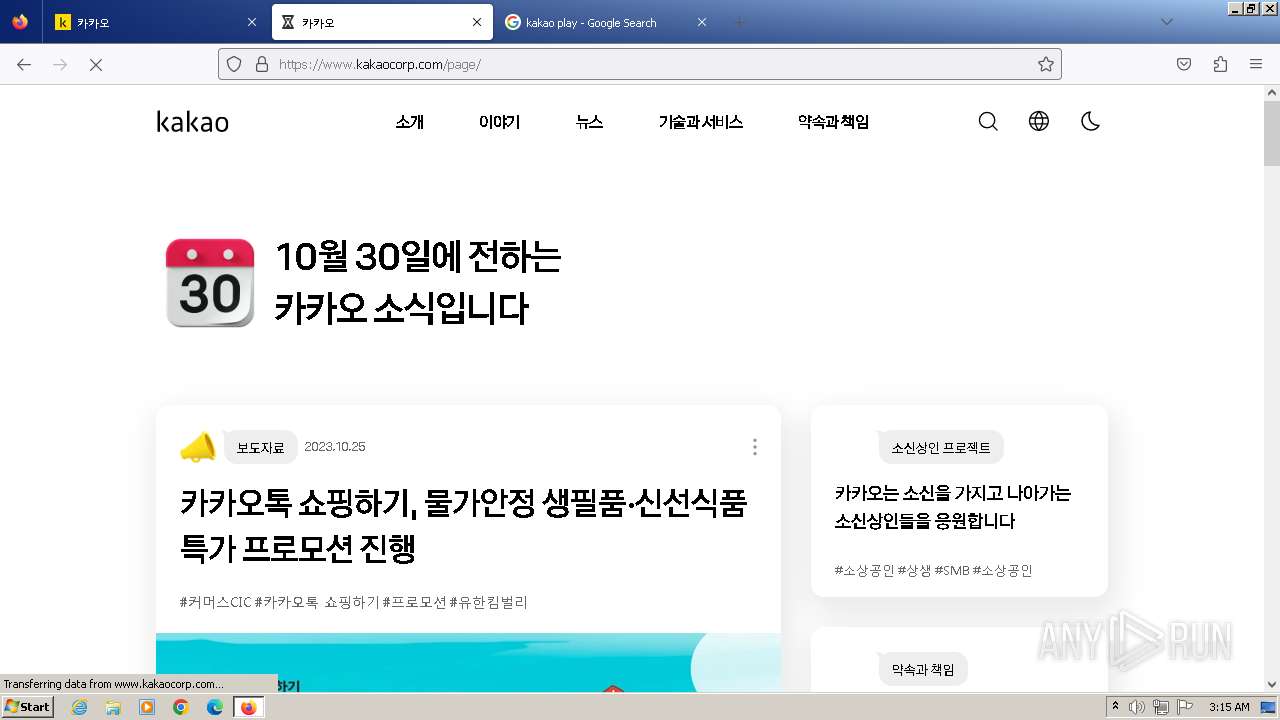Click the scrollbar down arrow

pos(1272,685)
